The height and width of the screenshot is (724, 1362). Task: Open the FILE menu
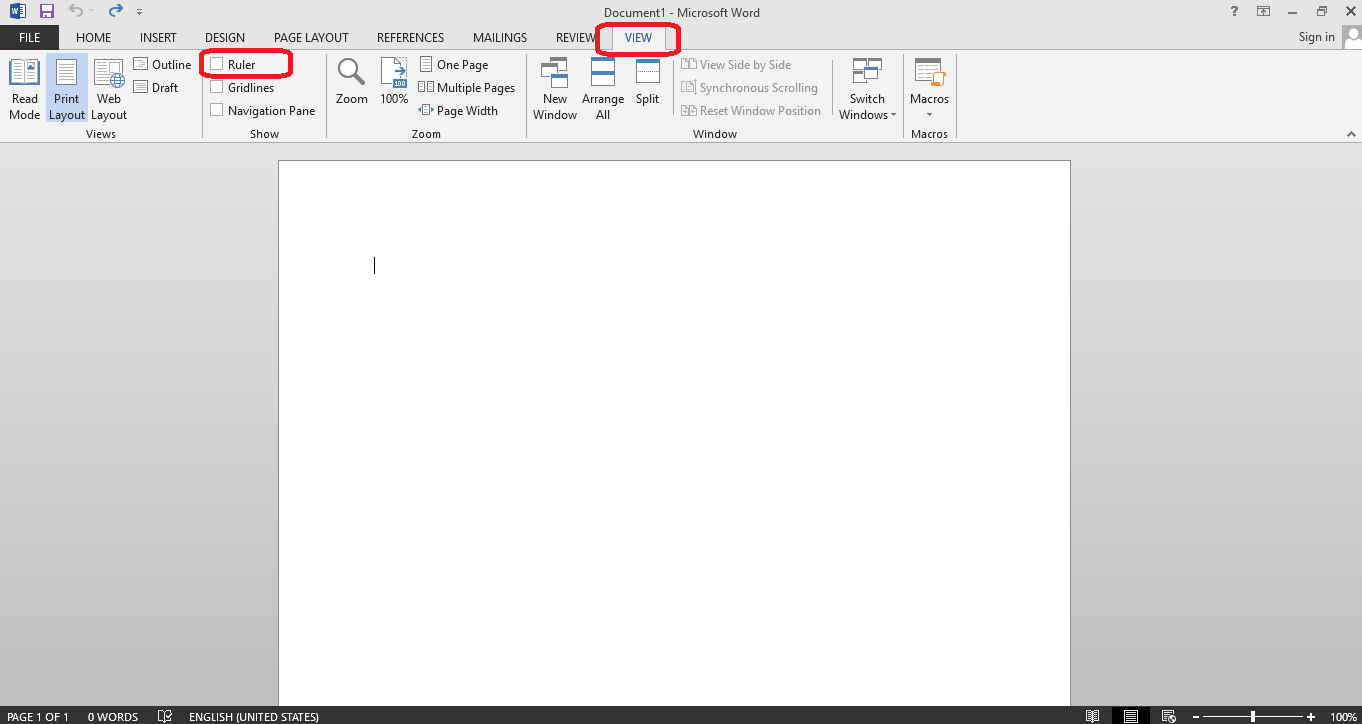29,37
